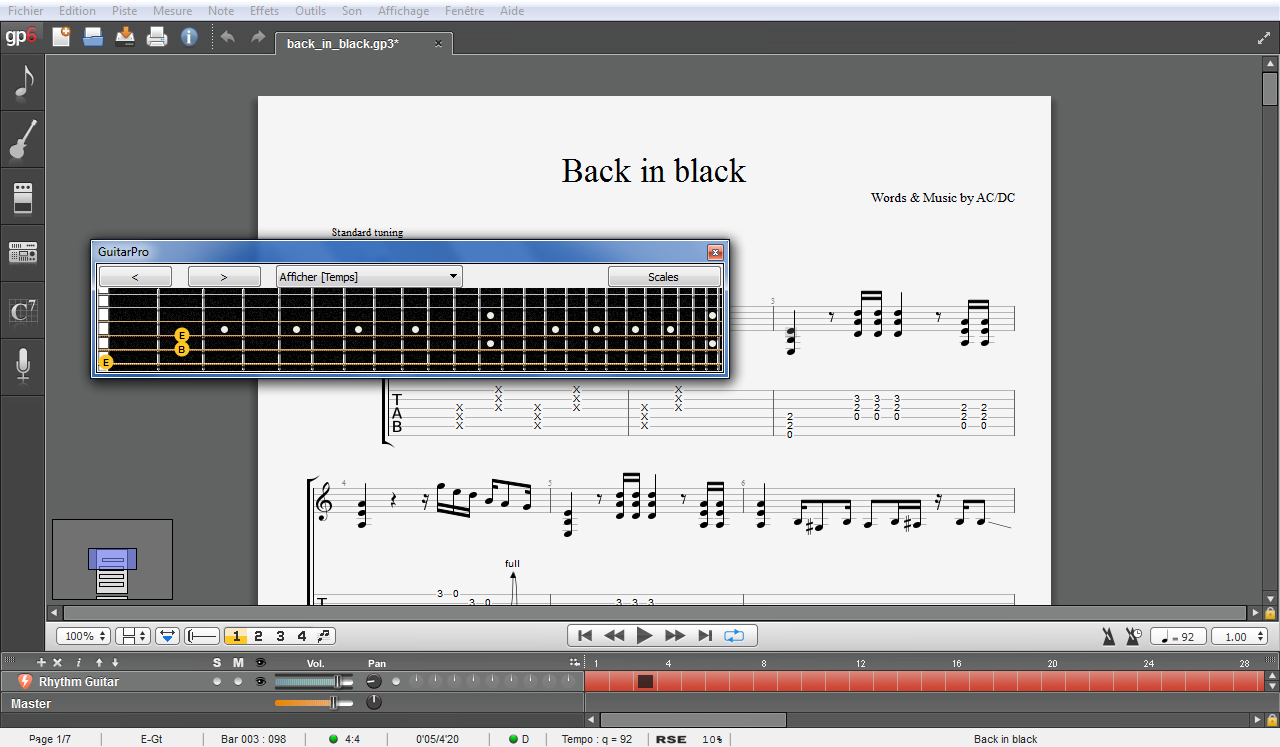Select voice 4
The width and height of the screenshot is (1280, 747).
pos(302,636)
